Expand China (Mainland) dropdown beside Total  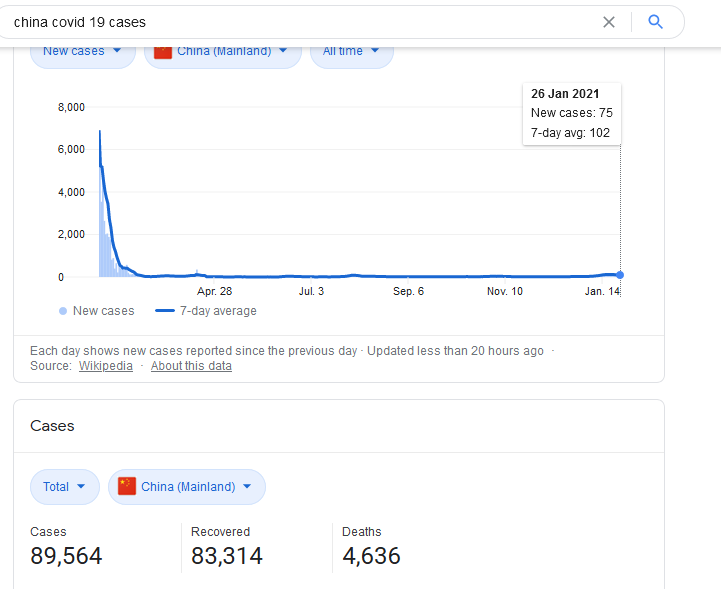pos(187,487)
